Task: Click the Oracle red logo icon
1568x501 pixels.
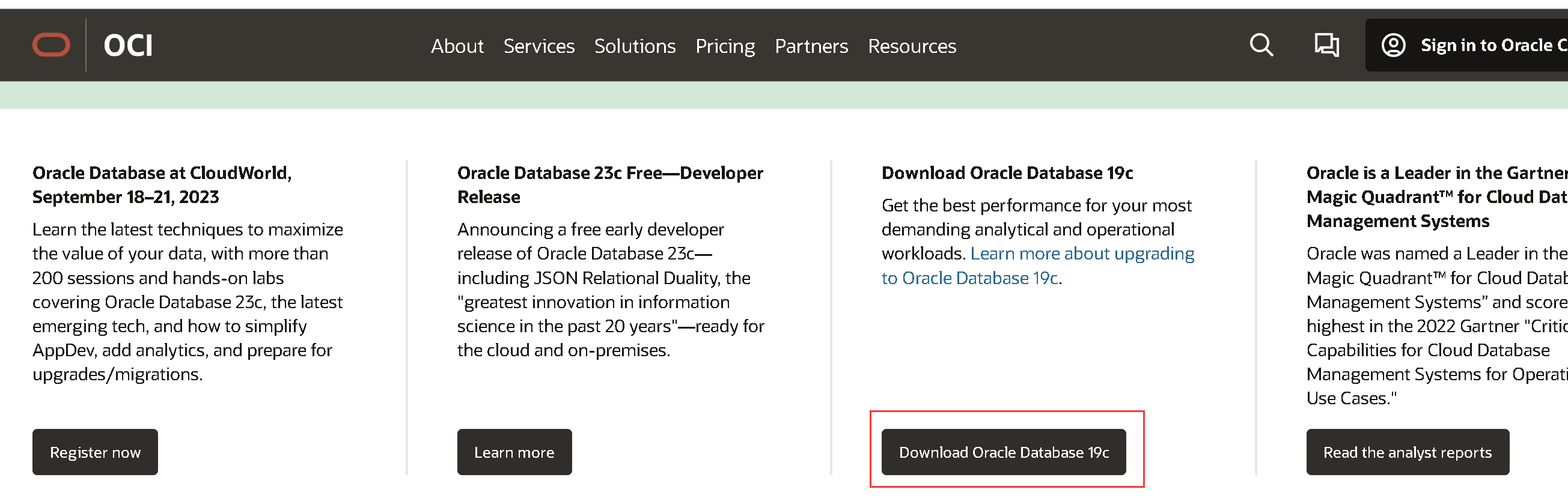Action: 51,45
